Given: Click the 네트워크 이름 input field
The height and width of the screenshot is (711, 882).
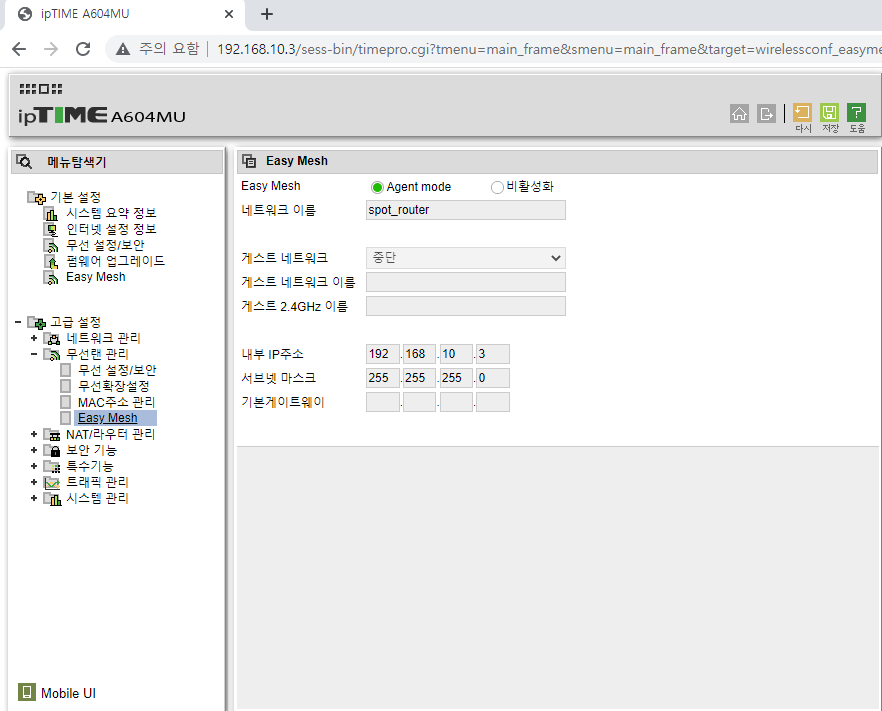Looking at the screenshot, I should pos(466,210).
